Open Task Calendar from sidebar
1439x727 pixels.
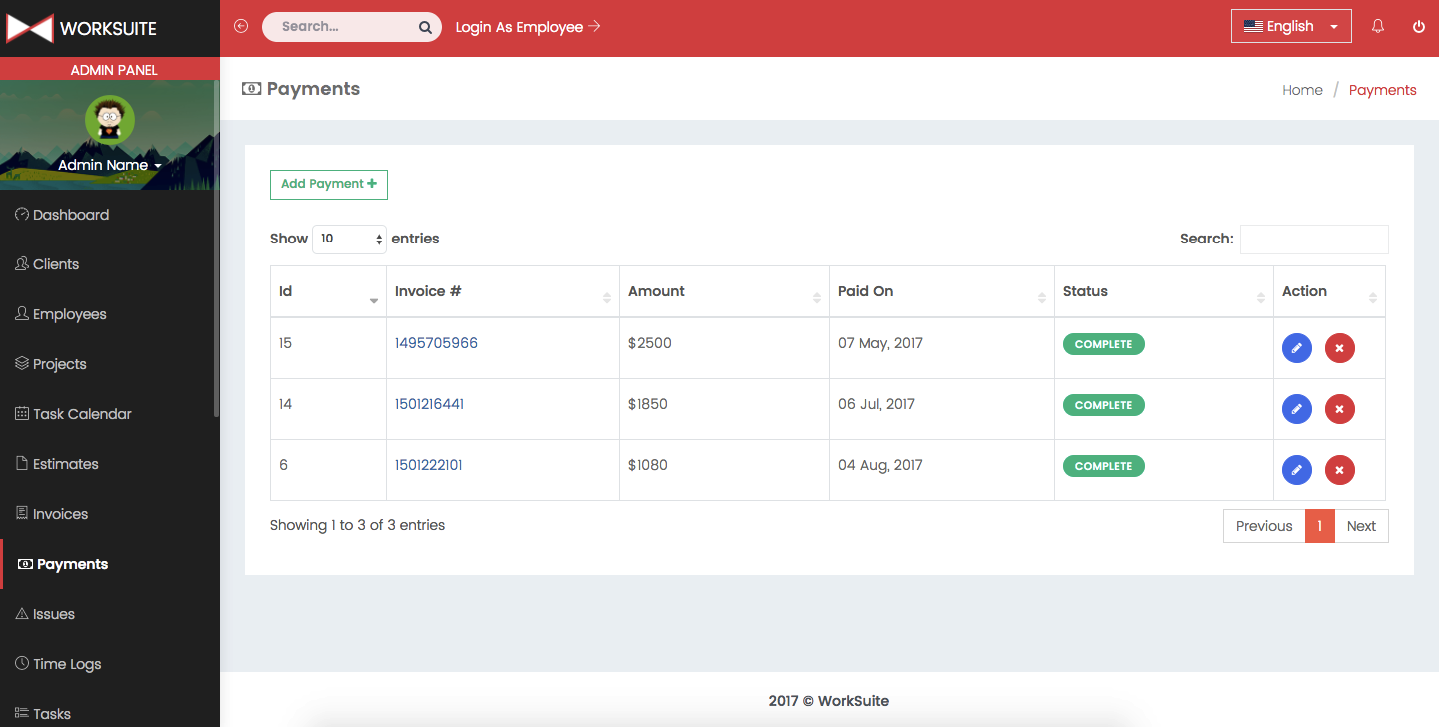82,414
